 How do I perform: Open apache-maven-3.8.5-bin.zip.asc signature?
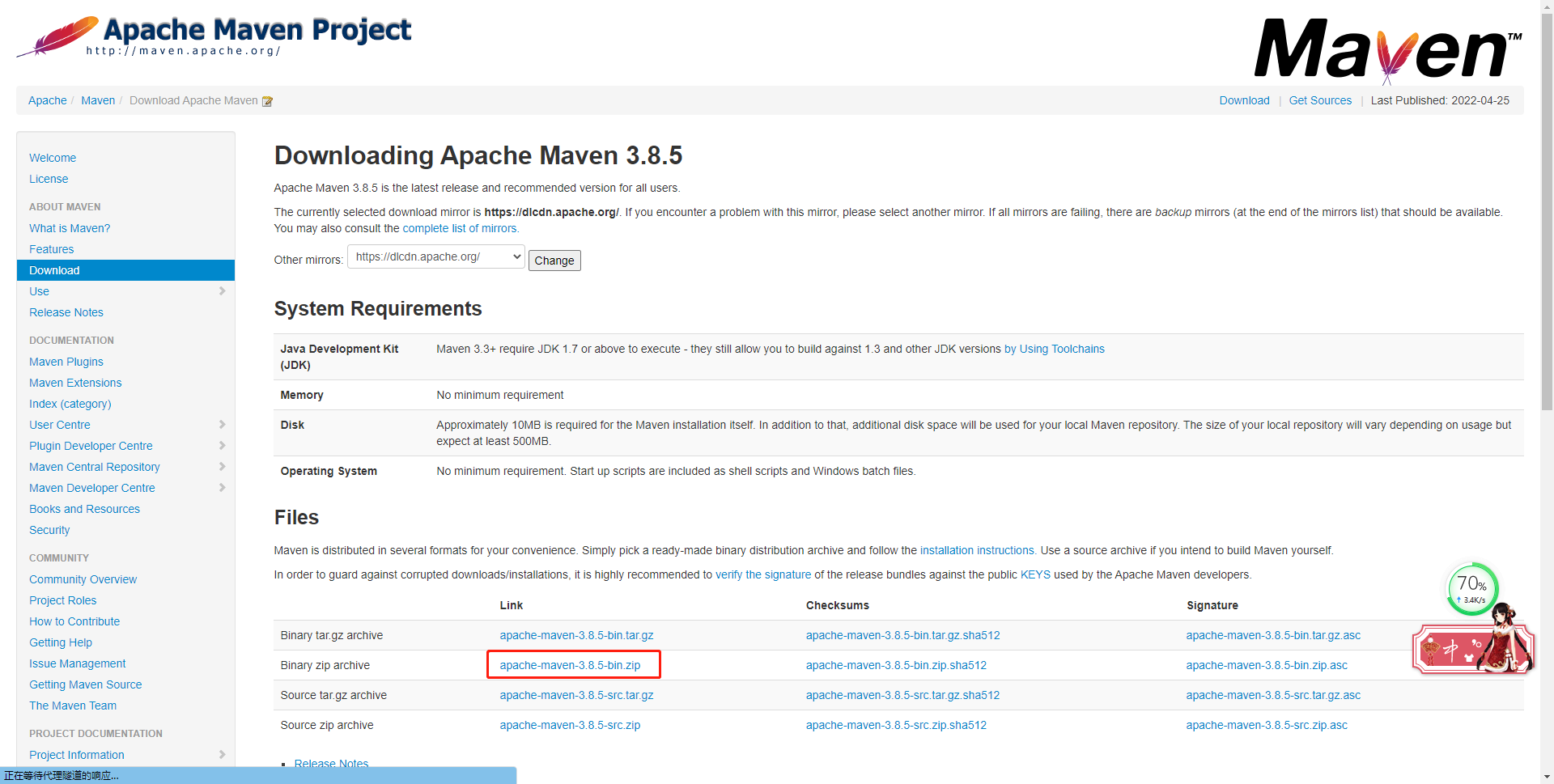[x=1267, y=665]
